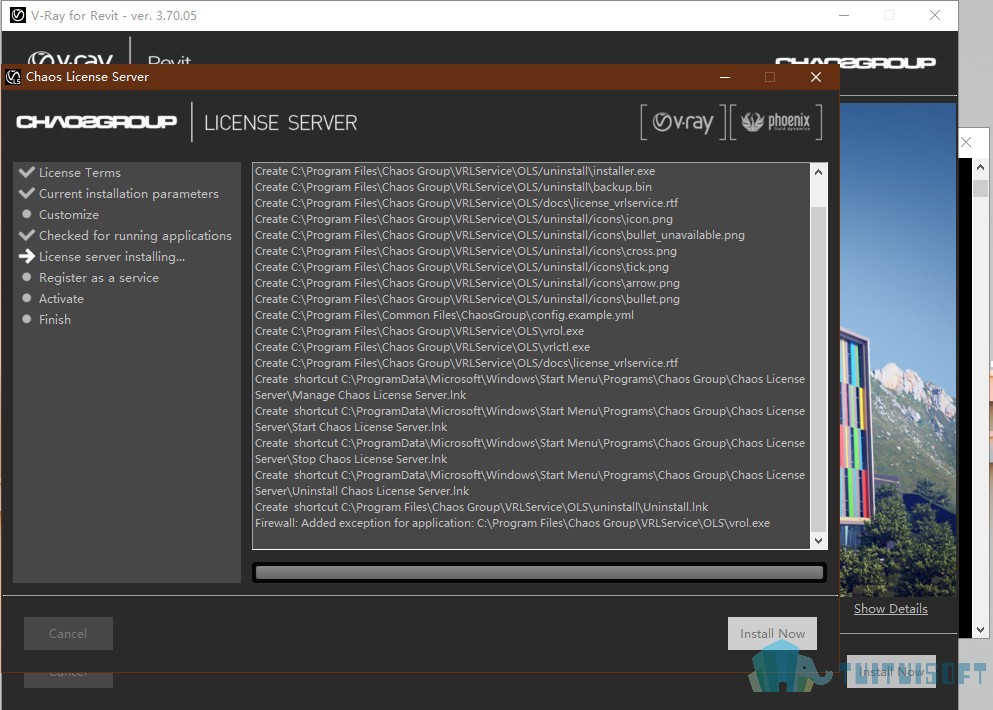
Task: Select the License server installing... step
Action: click(112, 257)
